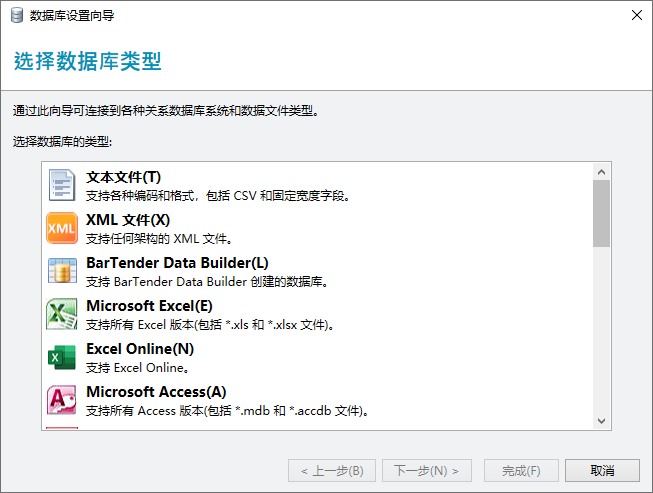Pick the Excel Online icon
This screenshot has height=493, width=653.
click(x=62, y=357)
